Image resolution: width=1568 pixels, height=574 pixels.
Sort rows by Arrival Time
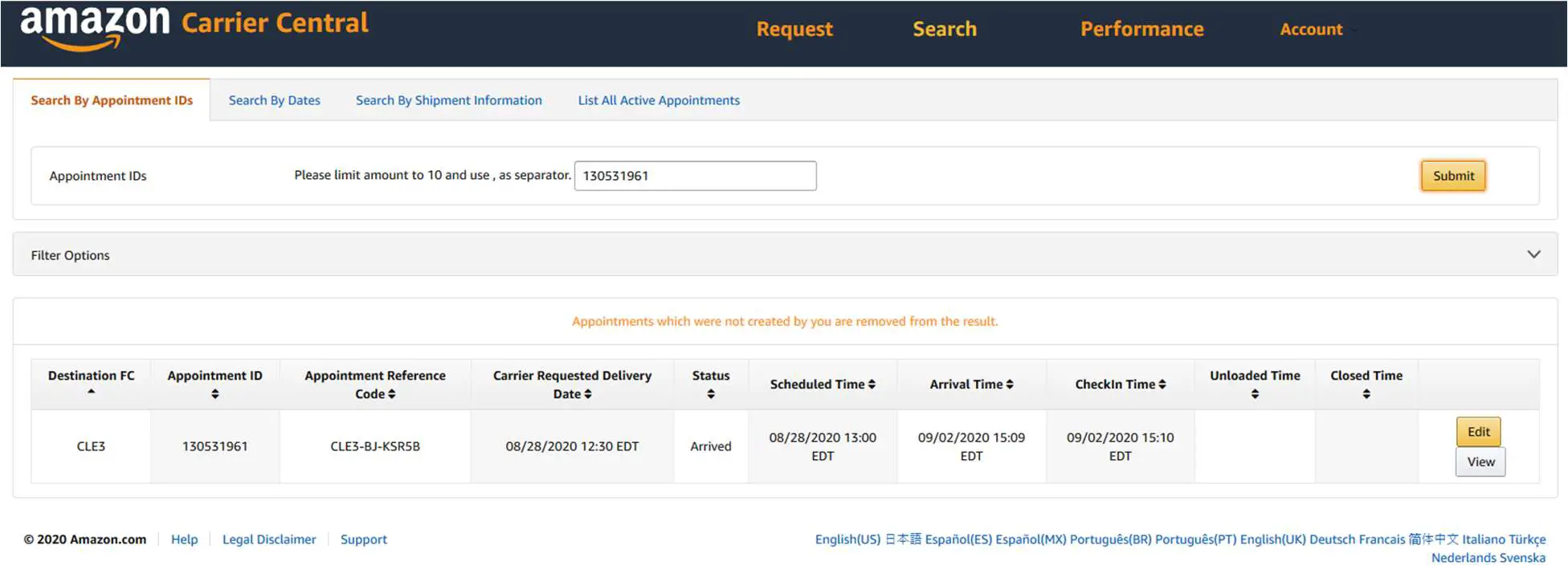(1009, 384)
